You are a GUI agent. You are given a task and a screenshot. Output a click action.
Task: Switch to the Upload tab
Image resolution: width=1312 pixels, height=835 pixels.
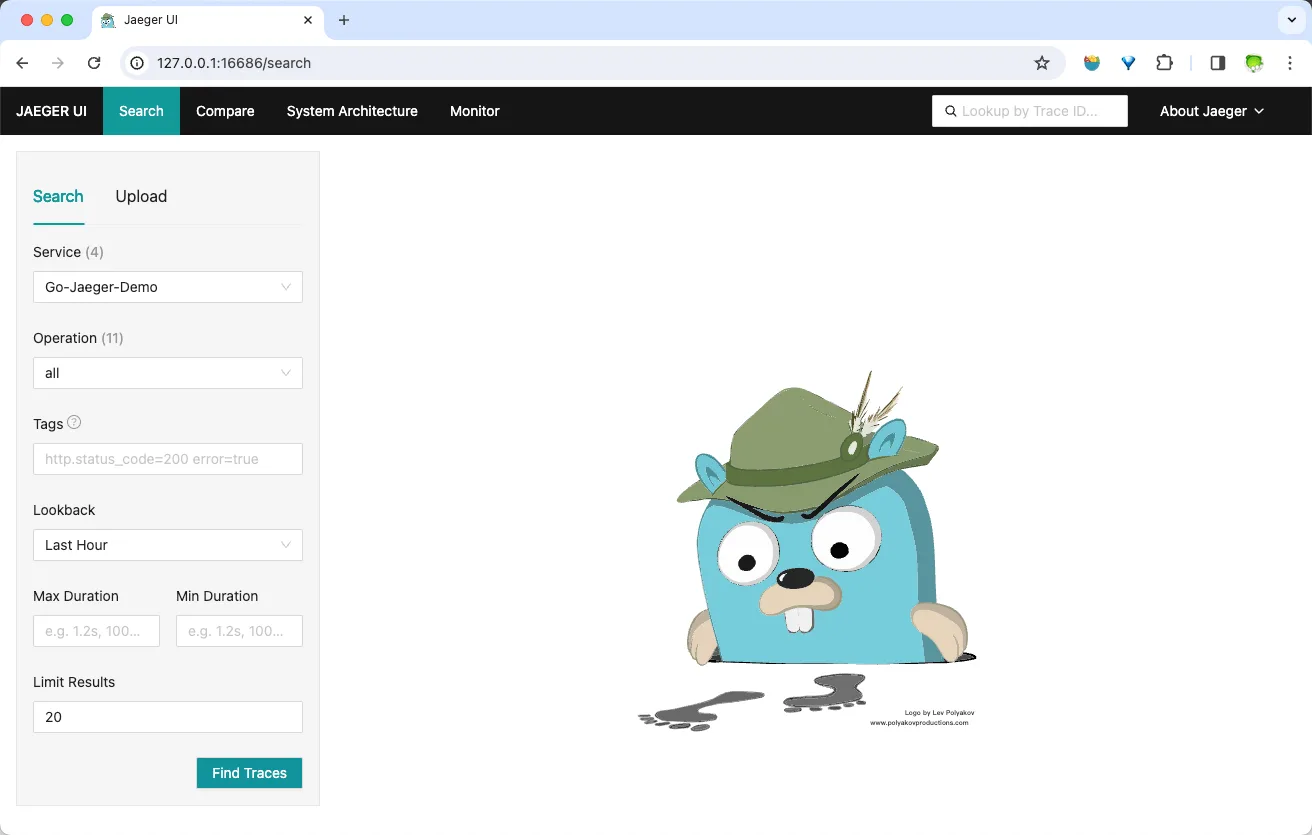tap(141, 196)
